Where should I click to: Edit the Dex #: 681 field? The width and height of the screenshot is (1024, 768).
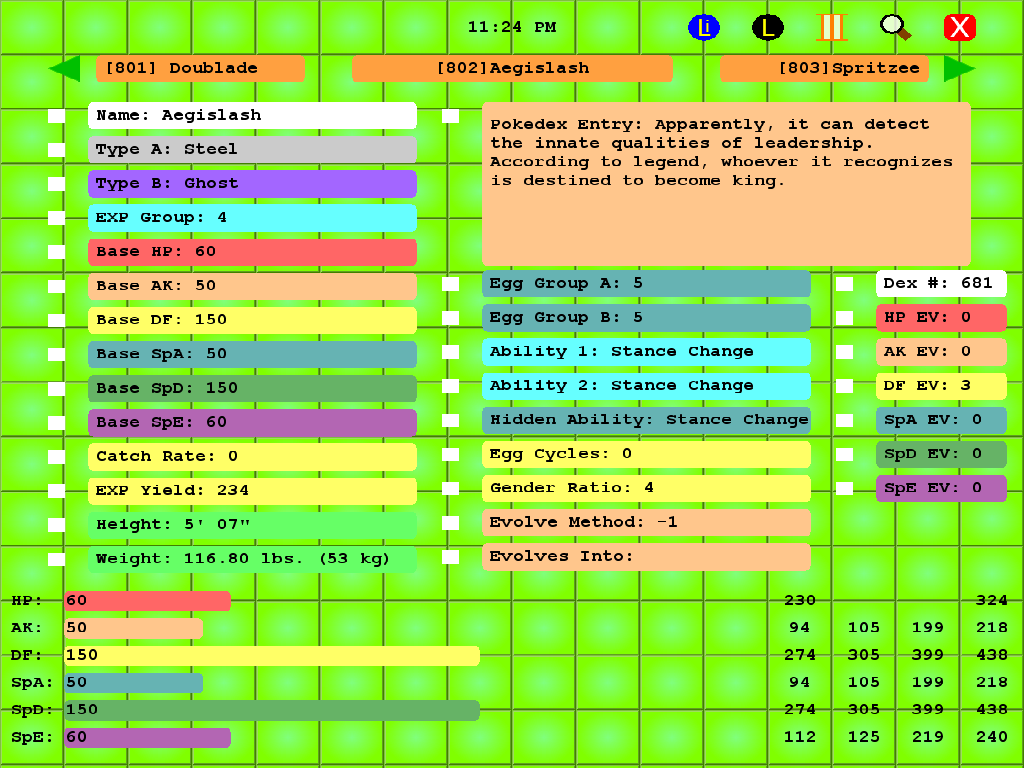[x=941, y=283]
